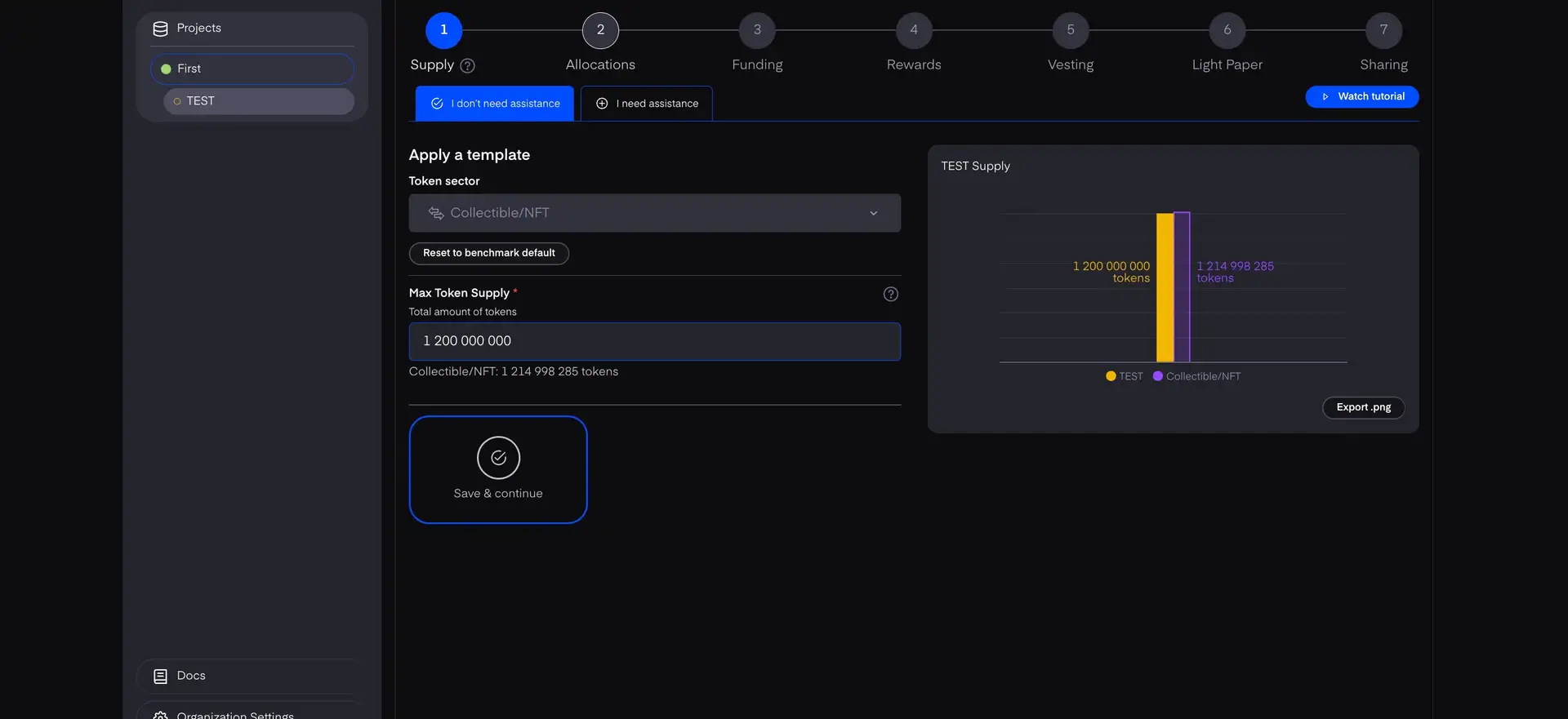Click the Save & continue checkmark icon
The width and height of the screenshot is (1568, 719).
coord(498,458)
